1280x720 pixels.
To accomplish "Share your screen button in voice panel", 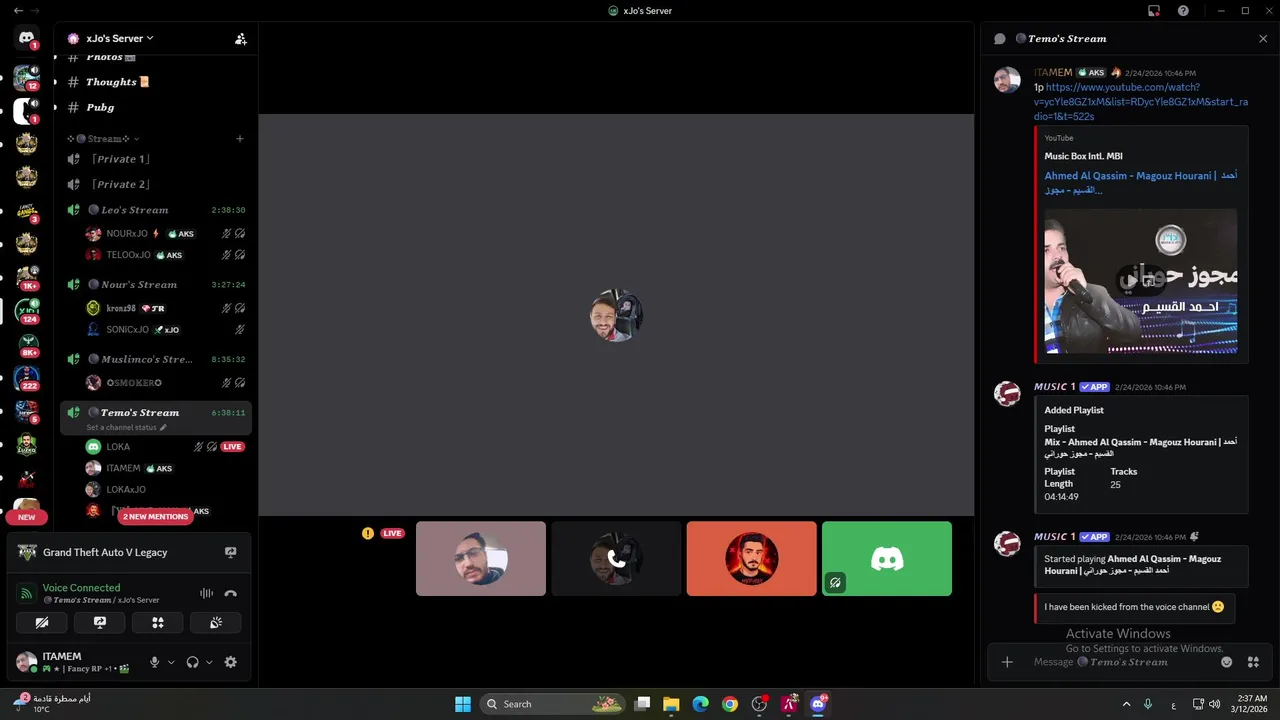I will coord(100,622).
